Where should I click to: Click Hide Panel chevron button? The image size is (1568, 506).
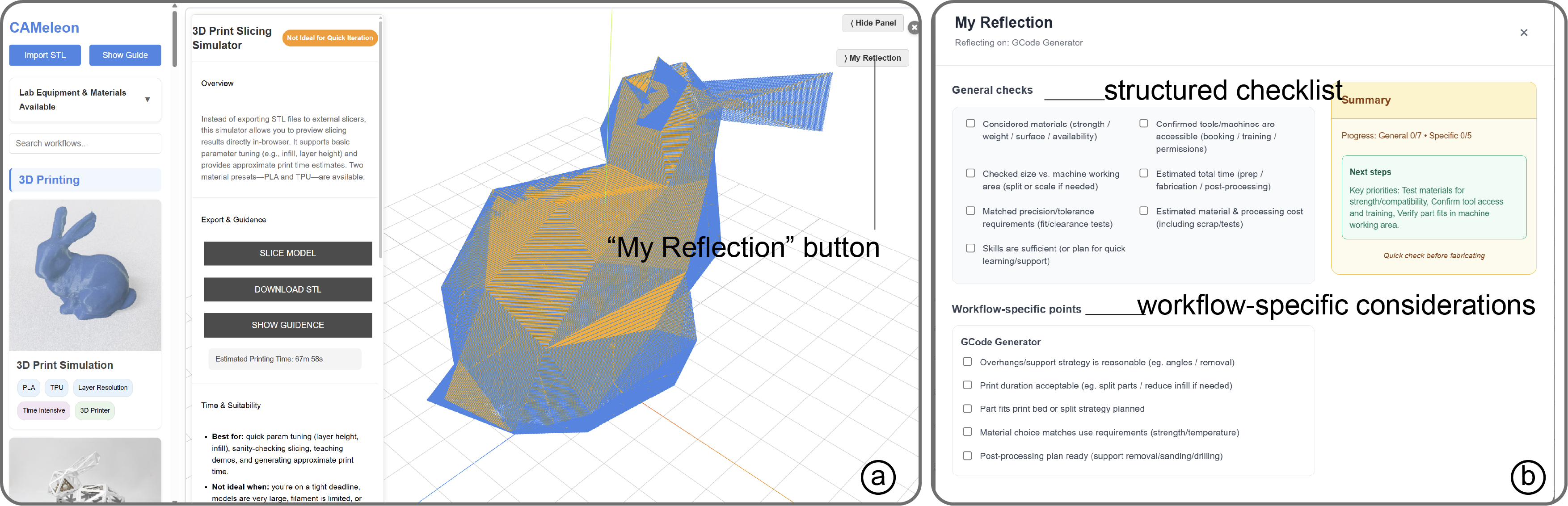873,23
